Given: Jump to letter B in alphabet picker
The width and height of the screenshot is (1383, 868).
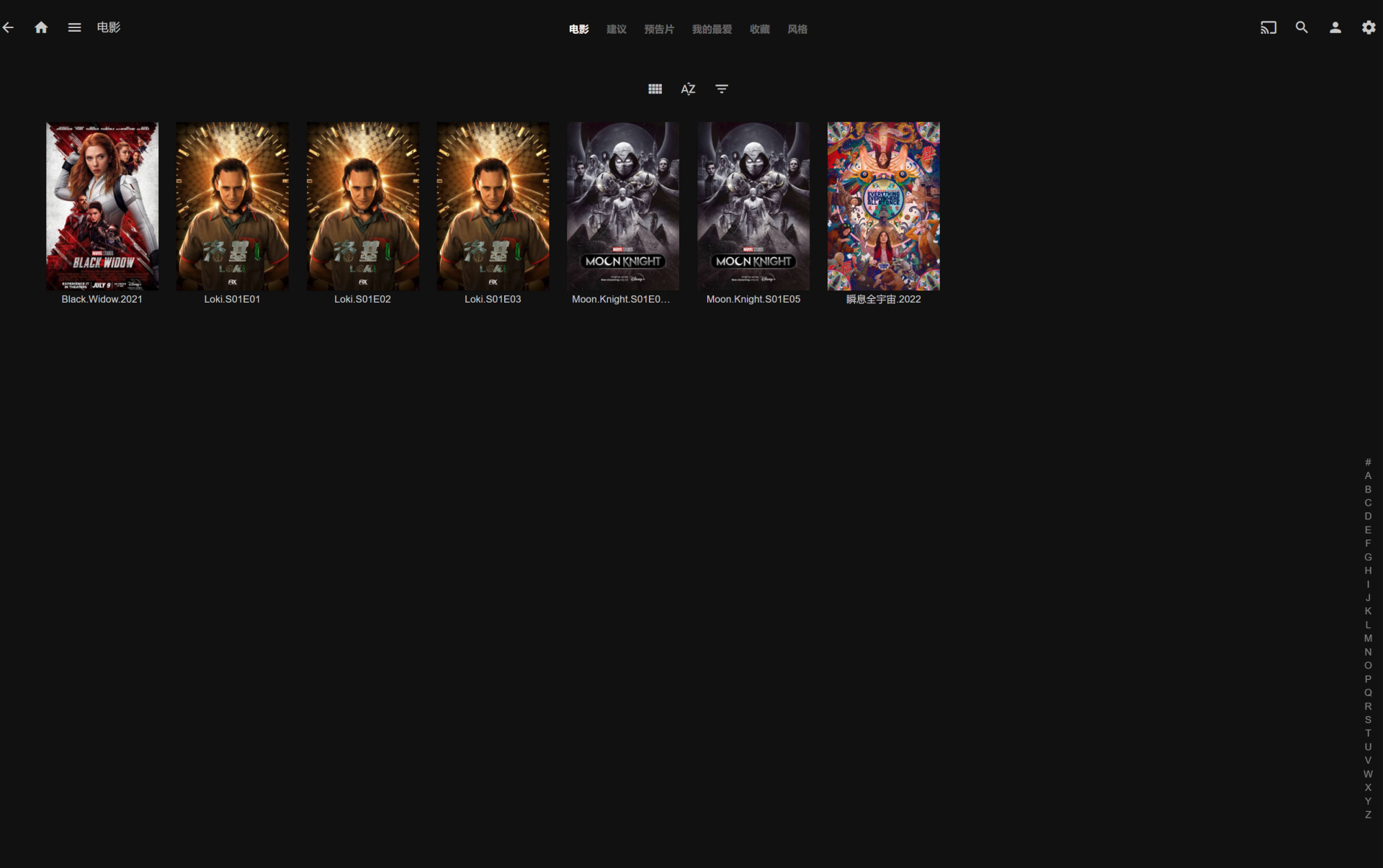Looking at the screenshot, I should pyautogui.click(x=1368, y=490).
